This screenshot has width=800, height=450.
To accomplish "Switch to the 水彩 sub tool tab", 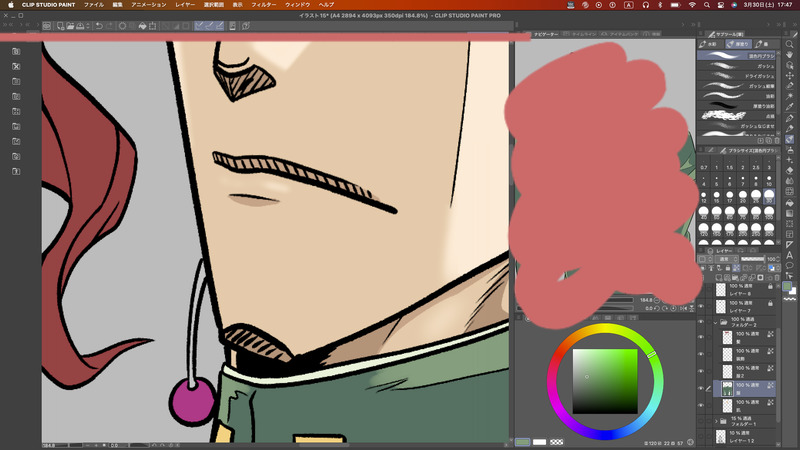I will point(709,44).
